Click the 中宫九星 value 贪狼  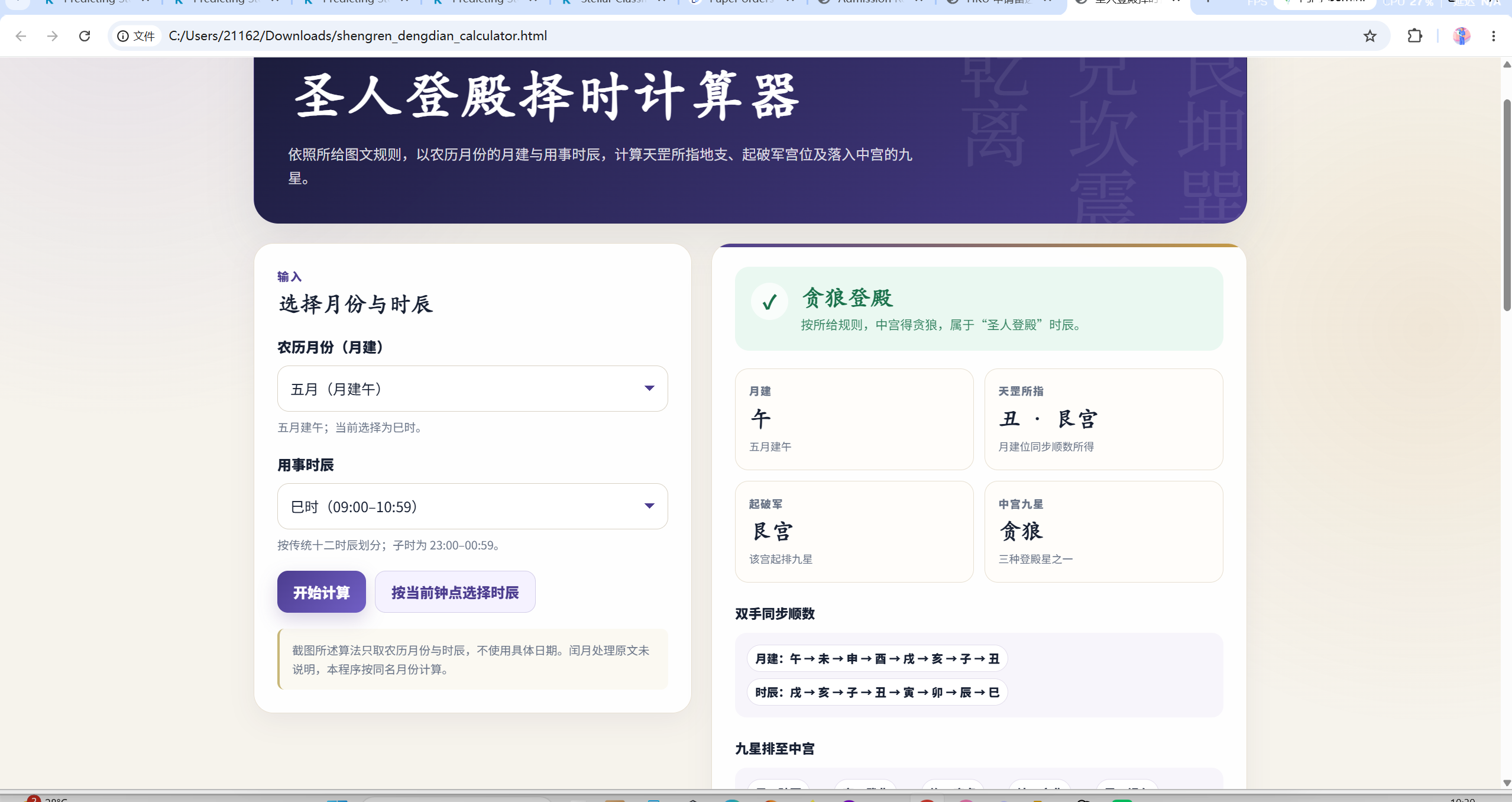[1021, 531]
